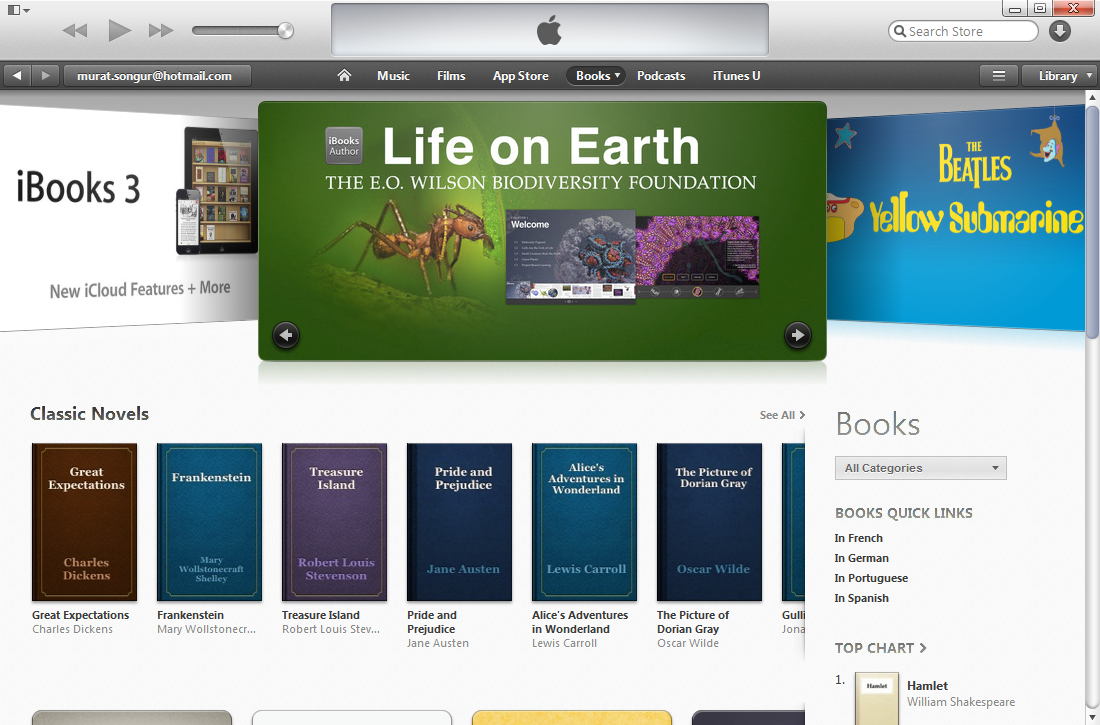Viewport: 1100px width, 725px height.
Task: Open the Classic Novels heading
Action: point(89,413)
